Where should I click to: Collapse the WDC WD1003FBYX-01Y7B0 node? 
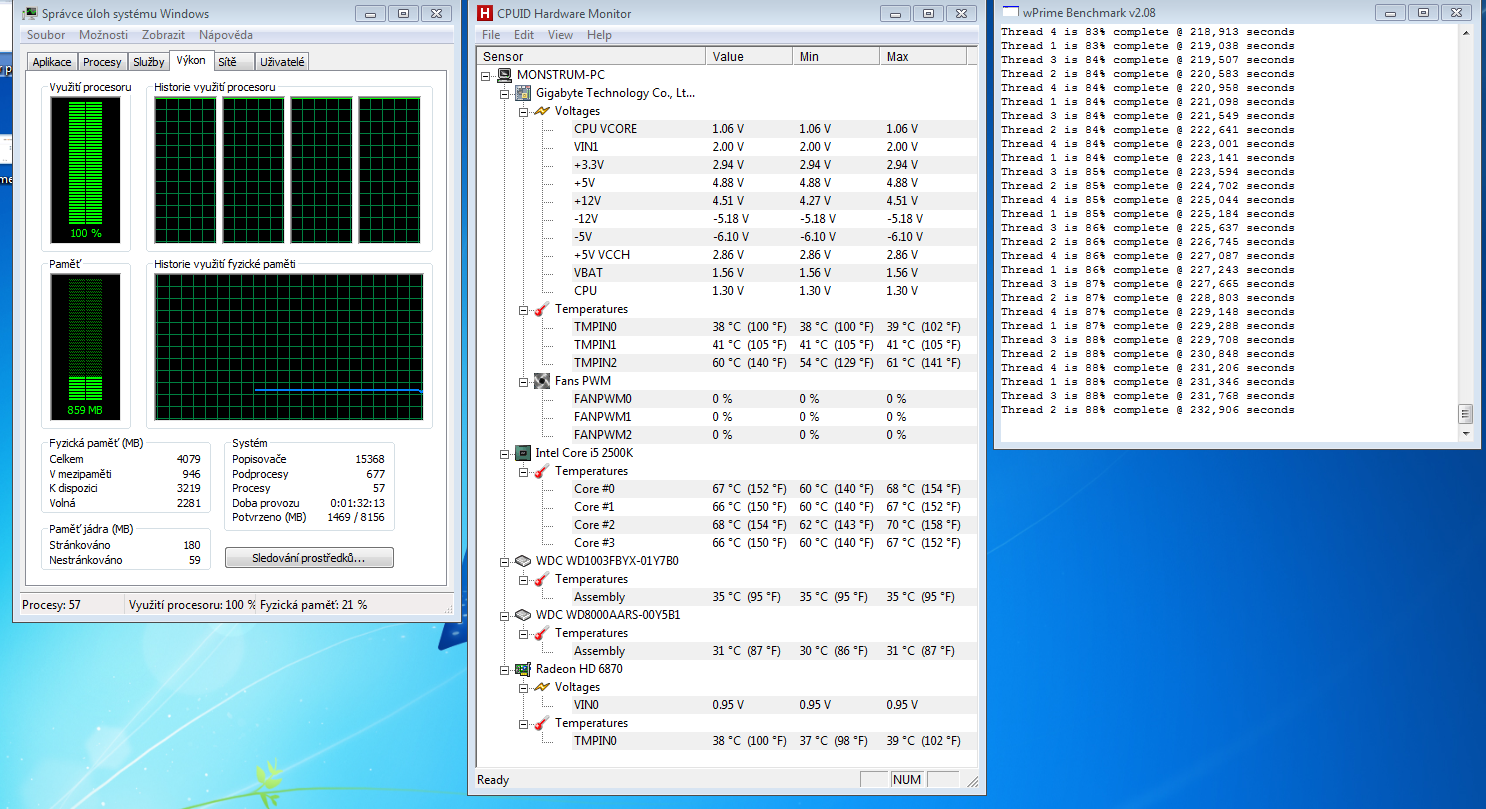(x=505, y=561)
